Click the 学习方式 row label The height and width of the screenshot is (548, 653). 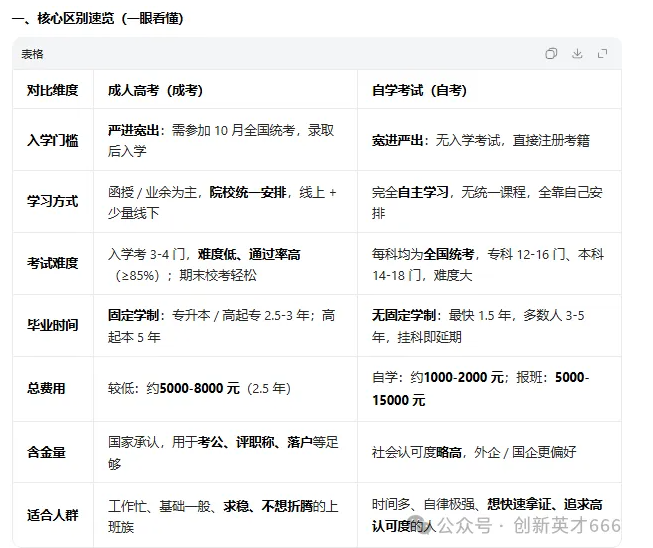[x=52, y=201]
